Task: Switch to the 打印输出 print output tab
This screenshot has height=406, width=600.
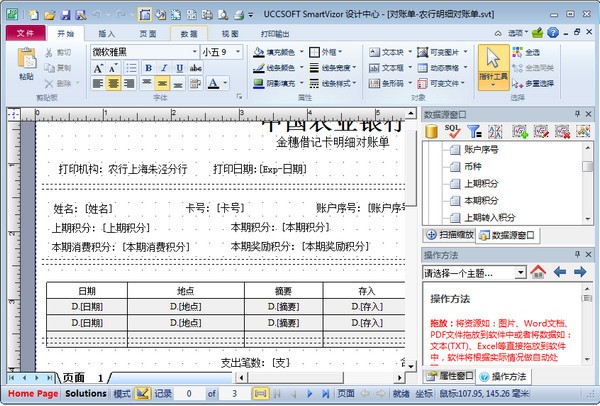Action: [275, 34]
